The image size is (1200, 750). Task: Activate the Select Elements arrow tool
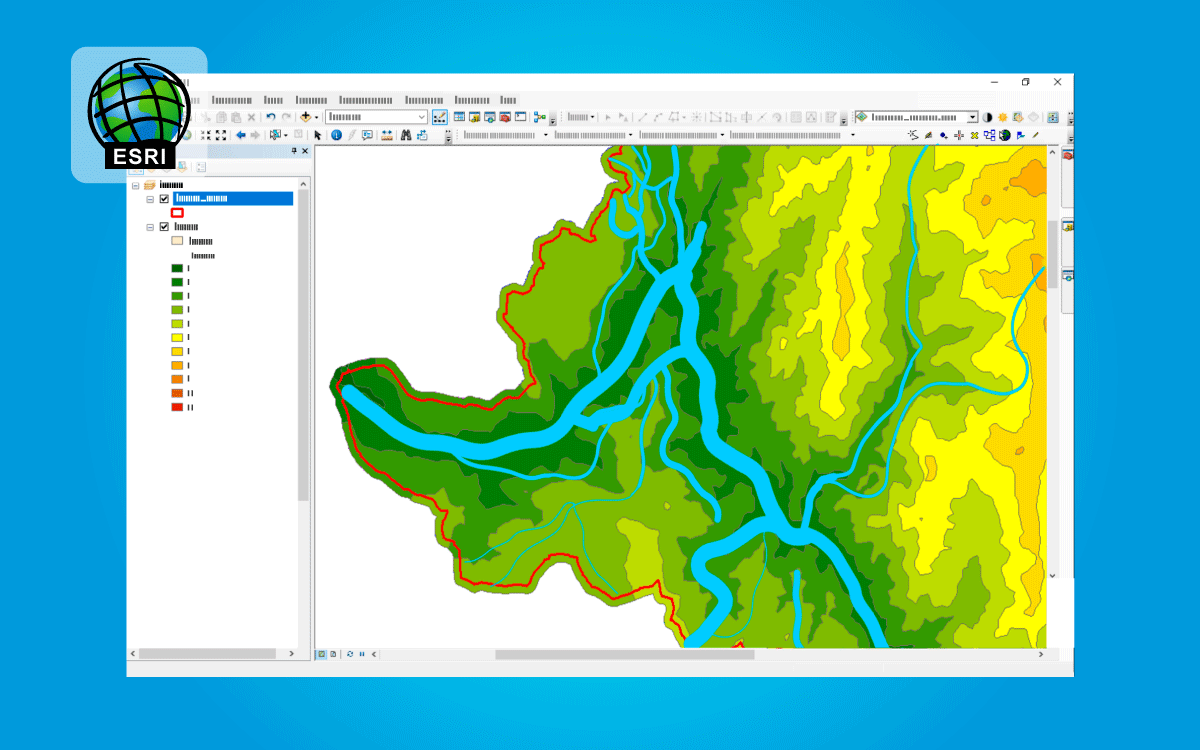pos(318,135)
